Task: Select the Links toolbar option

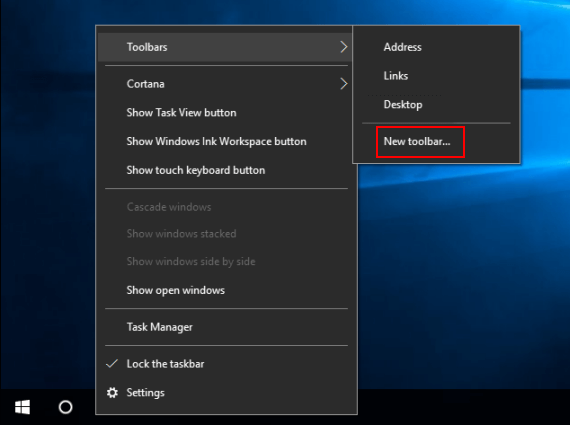Action: click(x=436, y=76)
